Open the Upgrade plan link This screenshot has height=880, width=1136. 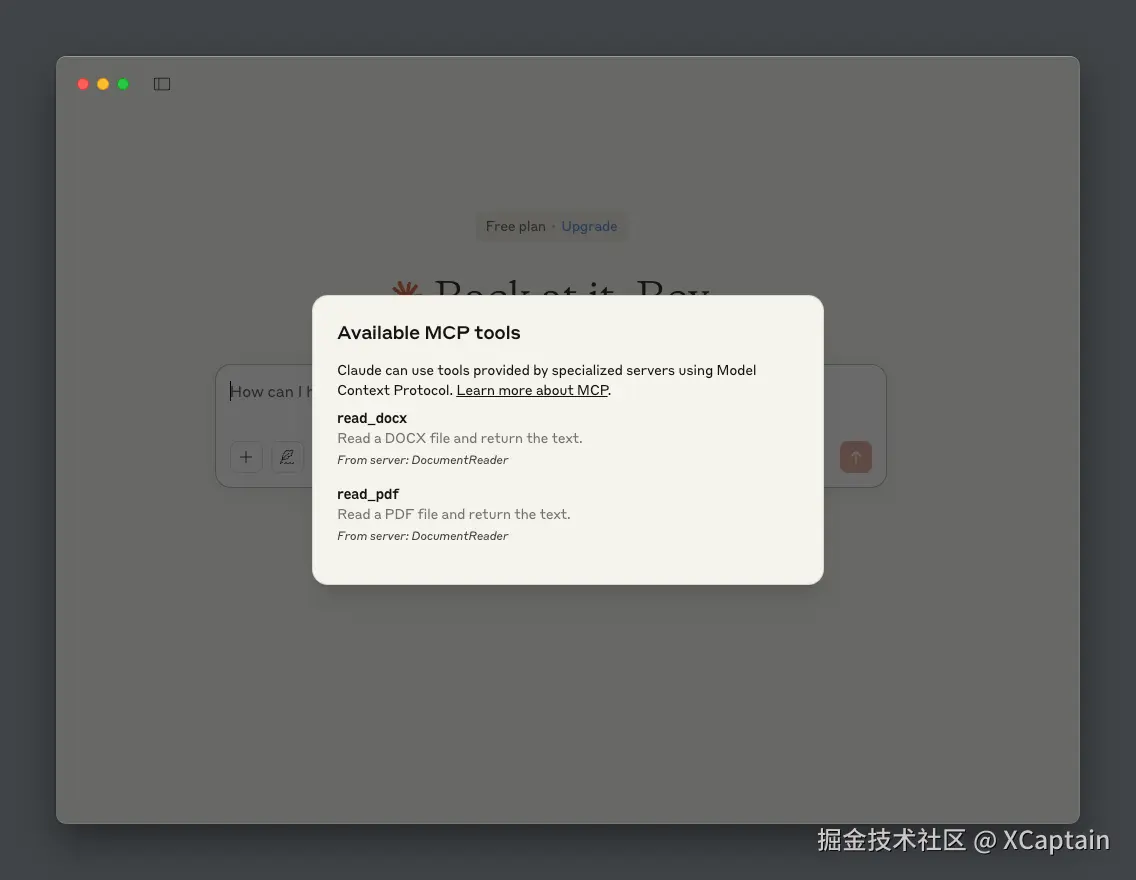(x=589, y=226)
